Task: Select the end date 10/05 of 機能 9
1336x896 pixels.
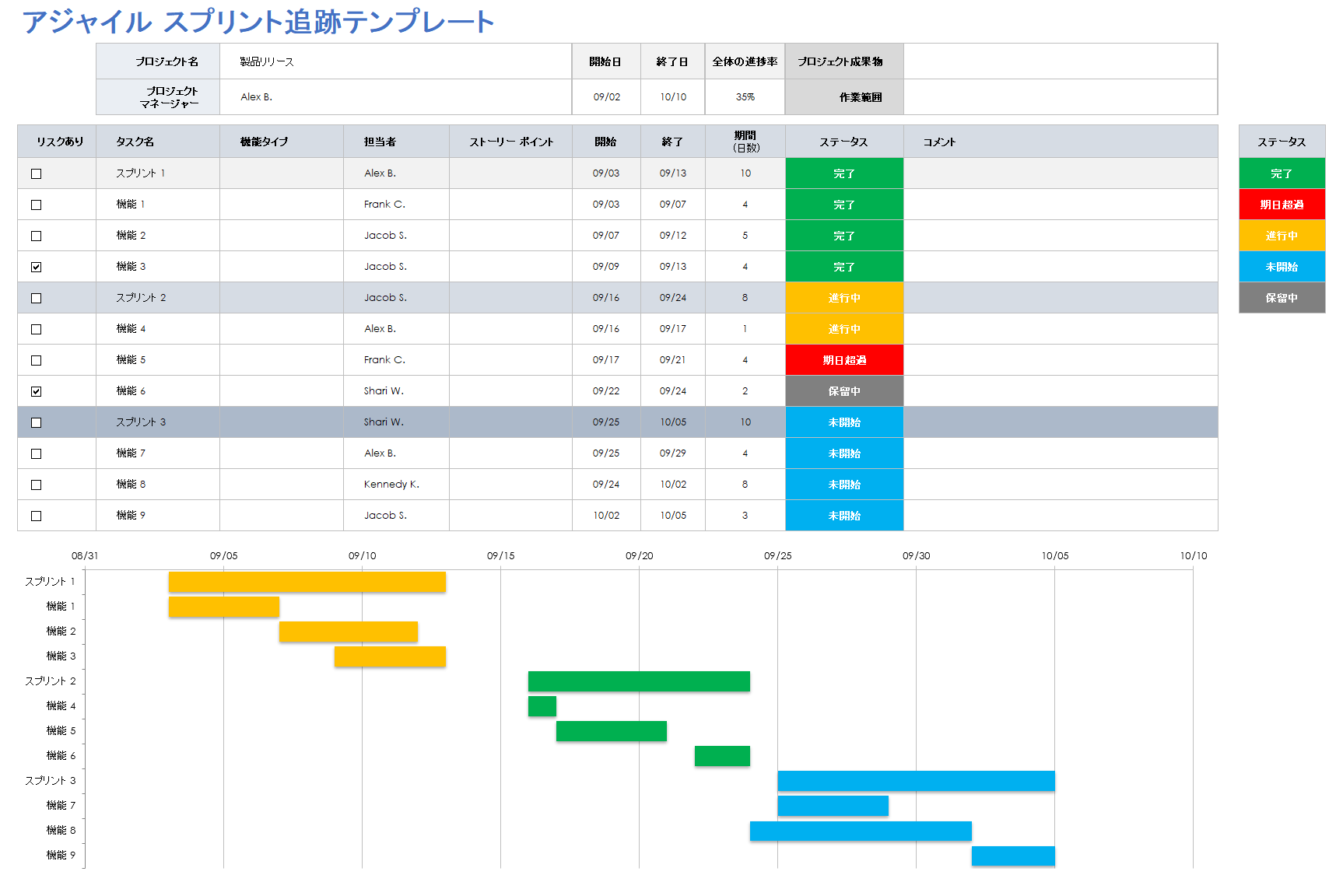Action: pyautogui.click(x=673, y=516)
